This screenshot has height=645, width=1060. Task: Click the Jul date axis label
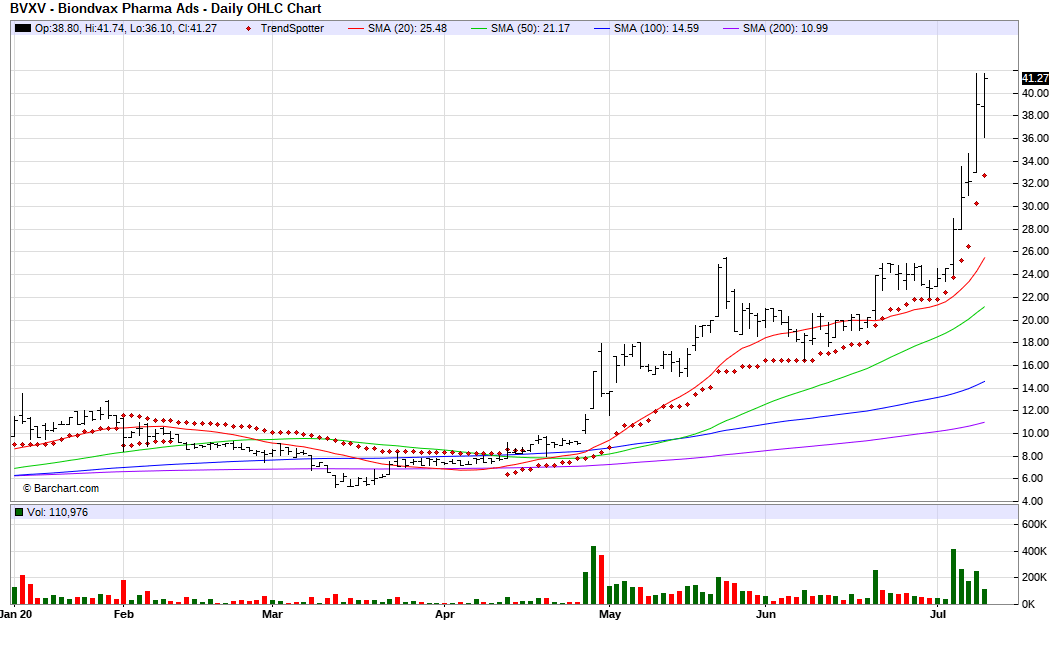(x=938, y=615)
